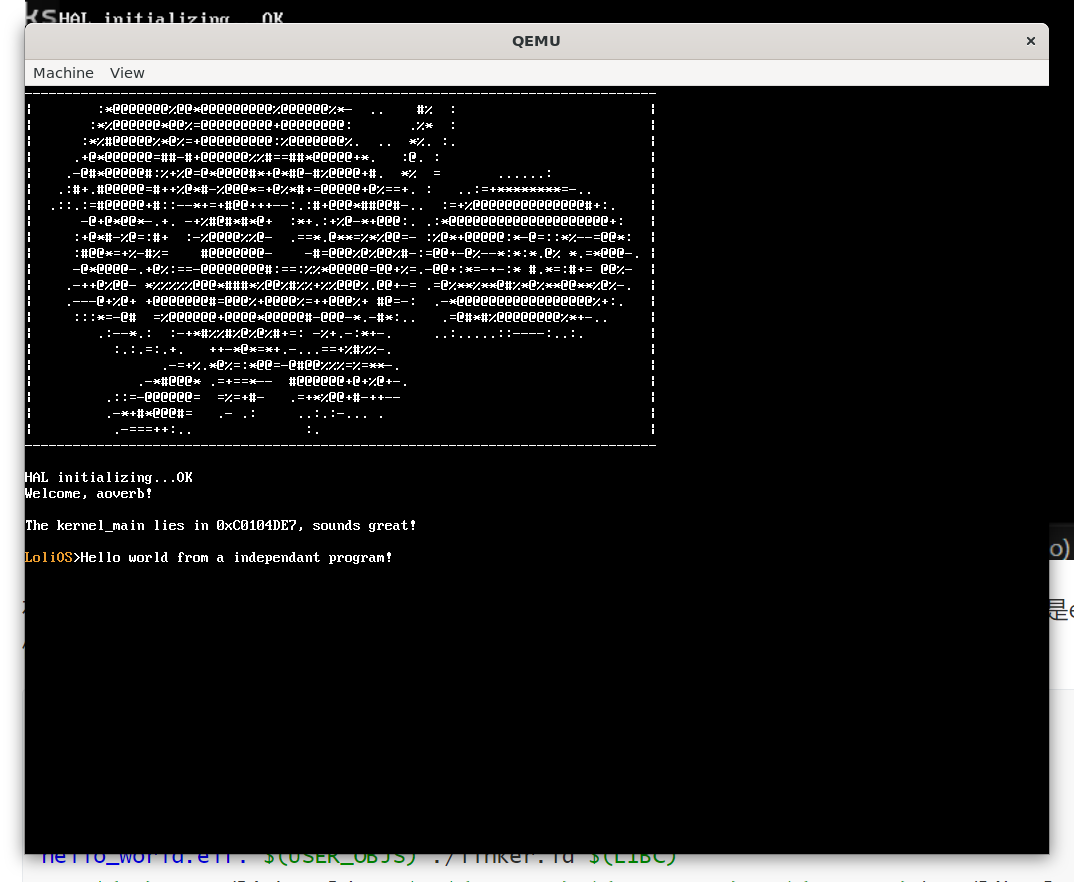This screenshot has height=882, width=1074.
Task: Click the Chinese character visible at right edge
Action: coord(1059,610)
